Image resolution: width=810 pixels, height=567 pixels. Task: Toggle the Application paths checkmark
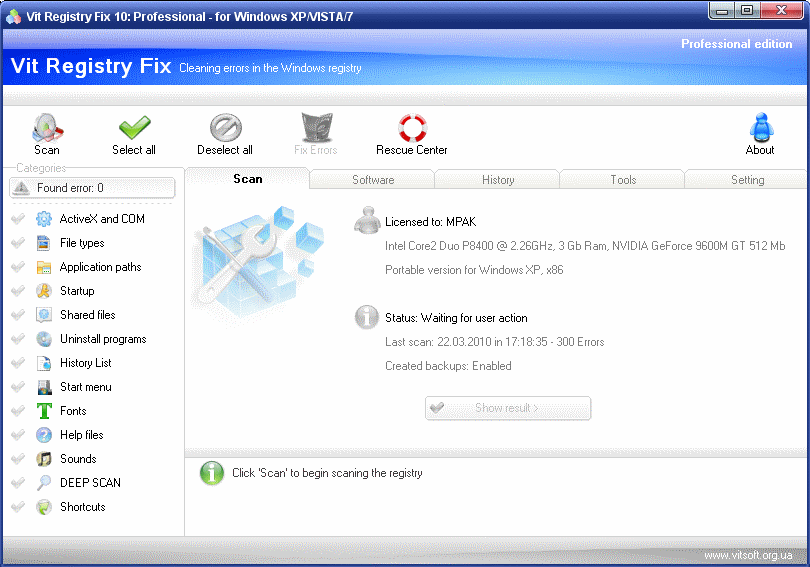(18, 267)
